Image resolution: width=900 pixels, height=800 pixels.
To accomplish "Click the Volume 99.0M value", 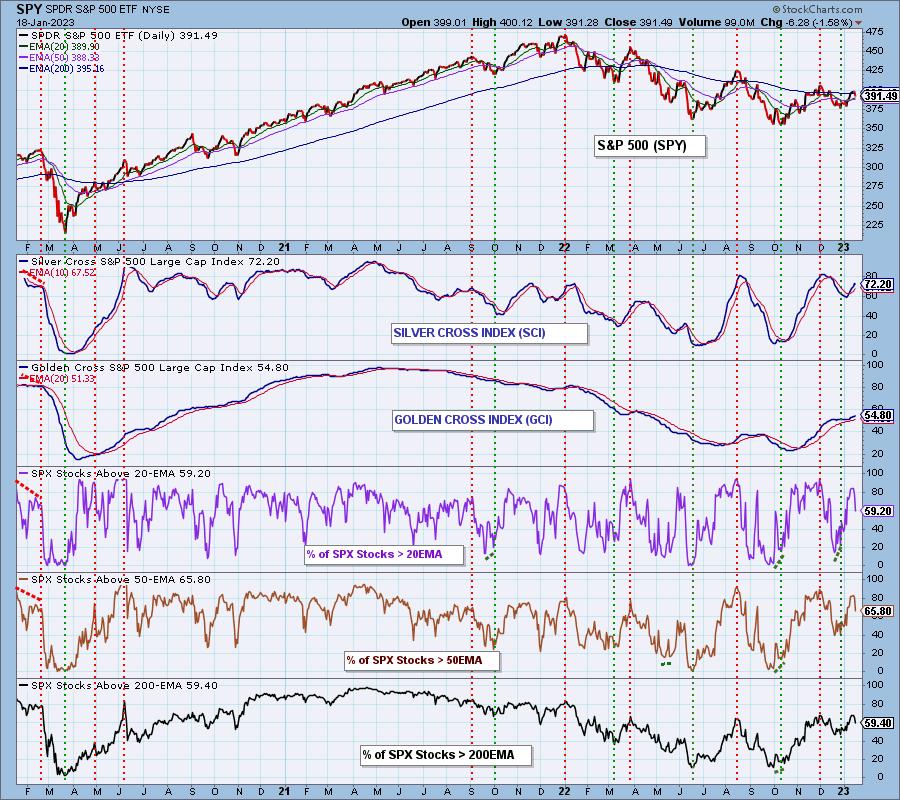I will coord(716,22).
